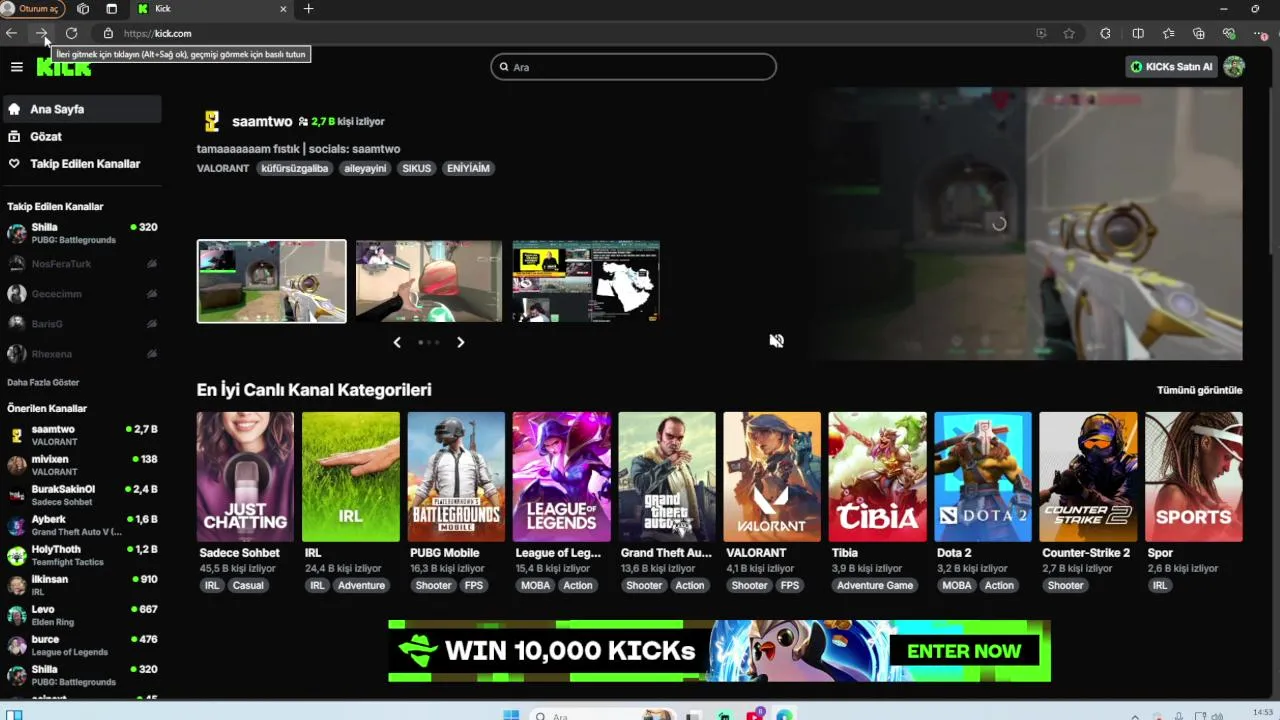Open Edge browser from the taskbar
Image resolution: width=1280 pixels, height=720 pixels.
tap(785, 715)
